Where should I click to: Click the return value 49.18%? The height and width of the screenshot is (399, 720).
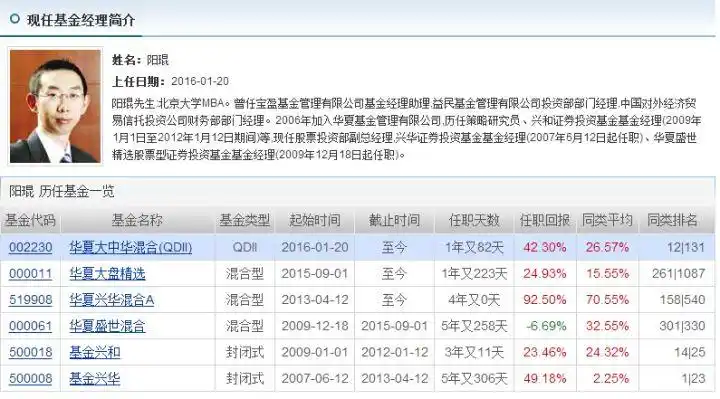click(545, 378)
